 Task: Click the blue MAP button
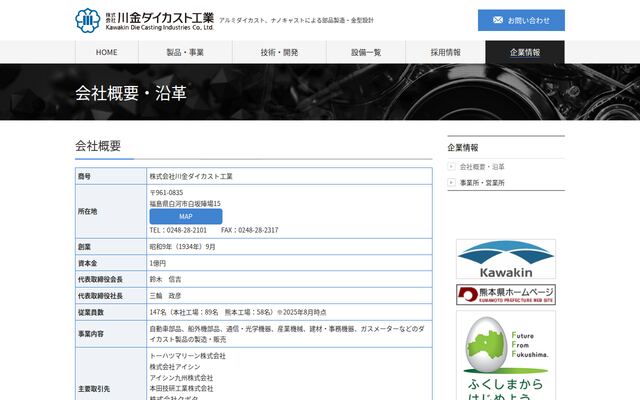click(186, 216)
